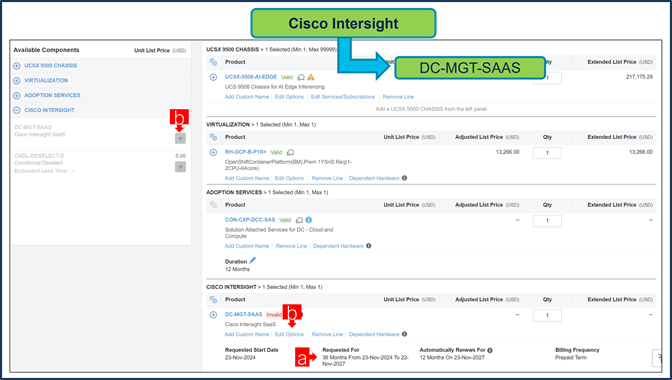This screenshot has height=380, width=672.
Task: Click Qty field for CON-CXP-DCC-SAS
Action: [x=547, y=221]
